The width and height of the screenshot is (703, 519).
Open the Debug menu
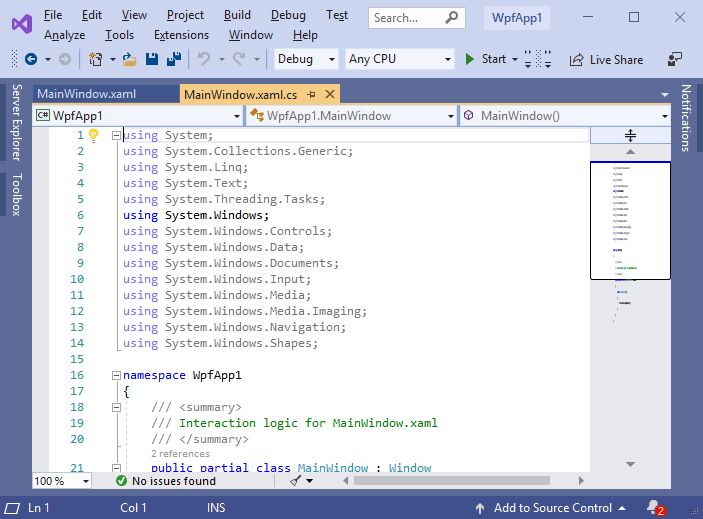pyautogui.click(x=288, y=15)
